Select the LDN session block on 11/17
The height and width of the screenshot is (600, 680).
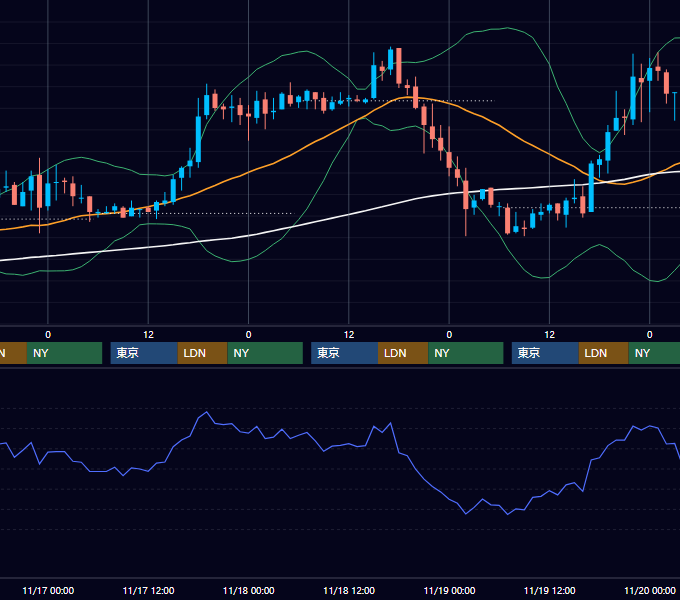203,353
